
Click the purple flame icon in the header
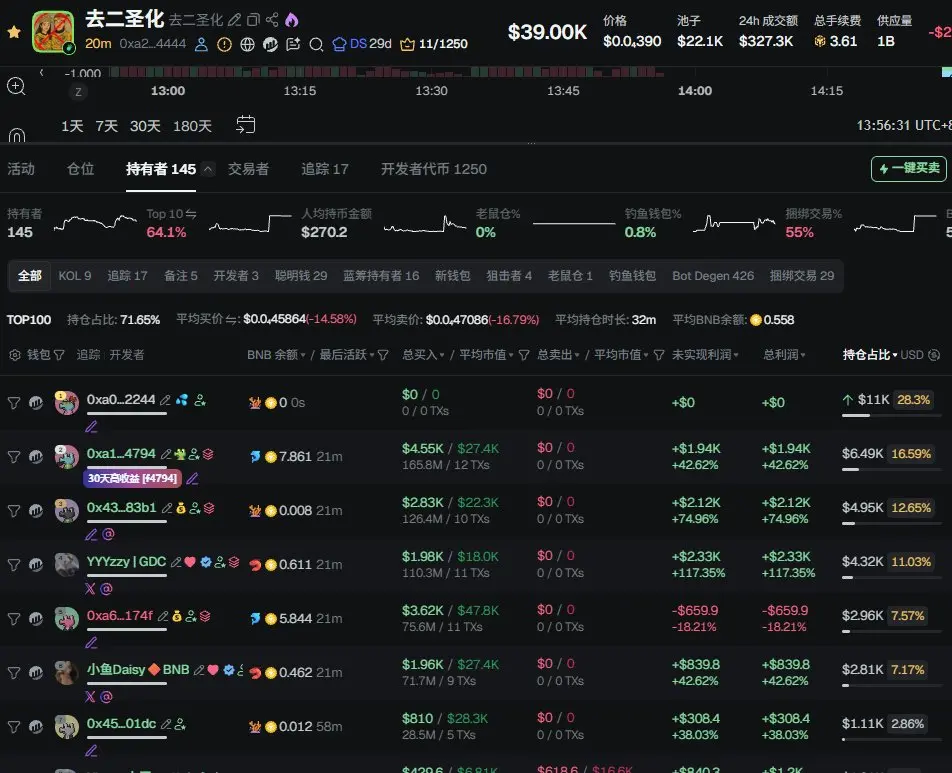[291, 20]
